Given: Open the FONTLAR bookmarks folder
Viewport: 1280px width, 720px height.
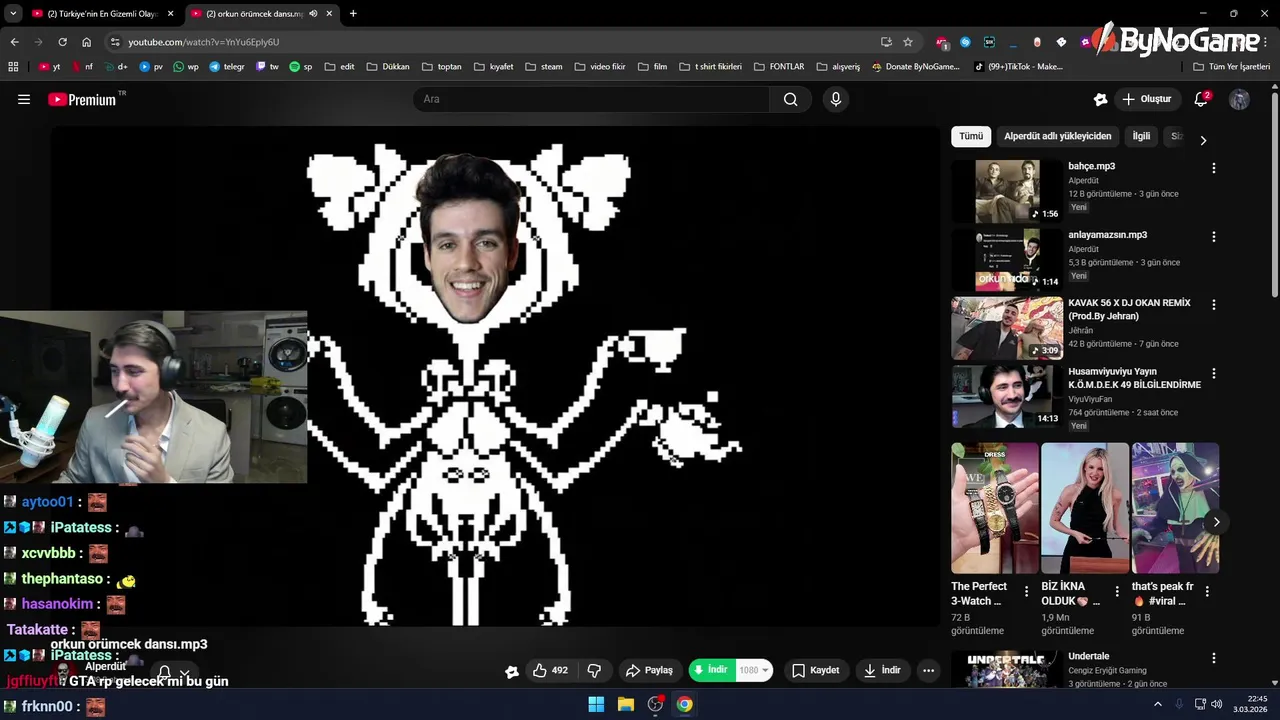Looking at the screenshot, I should click(778, 67).
